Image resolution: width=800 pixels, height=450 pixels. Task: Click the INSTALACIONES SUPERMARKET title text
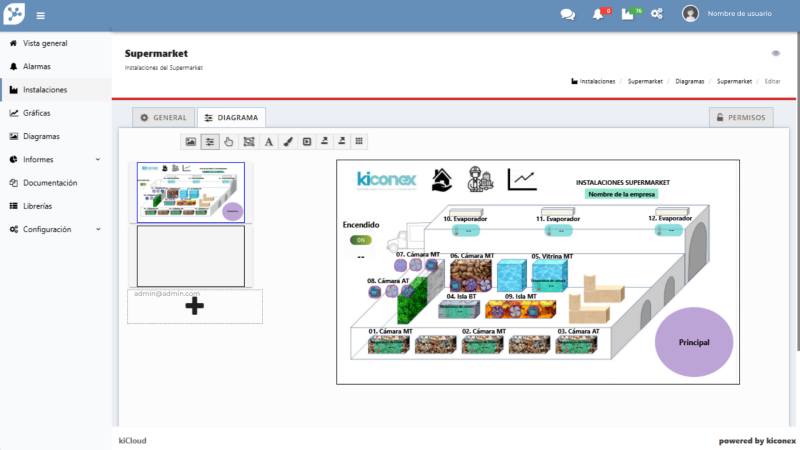pos(622,182)
